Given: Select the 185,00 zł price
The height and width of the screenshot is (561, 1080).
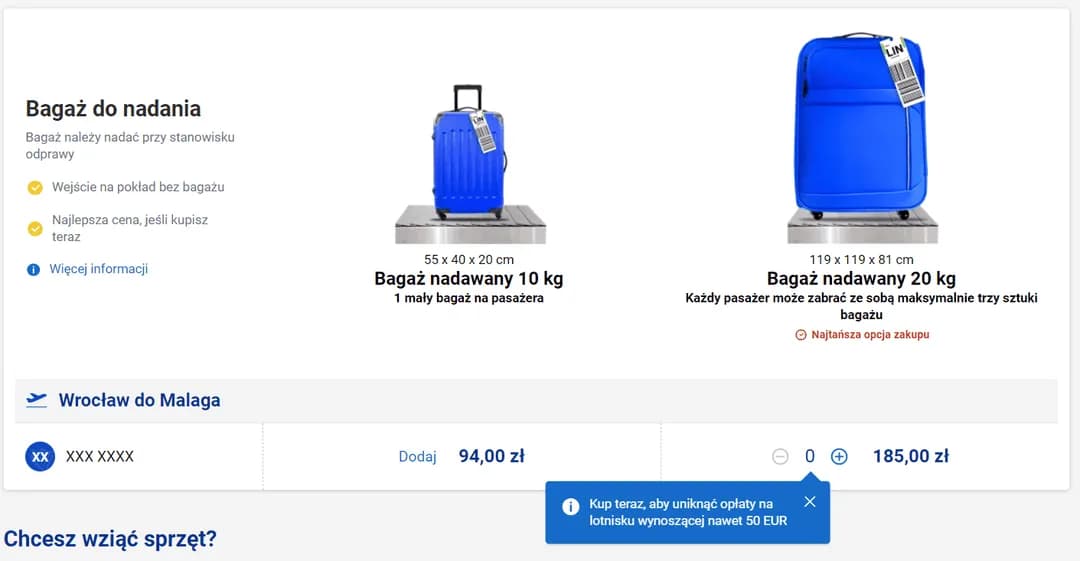Looking at the screenshot, I should coord(910,457).
